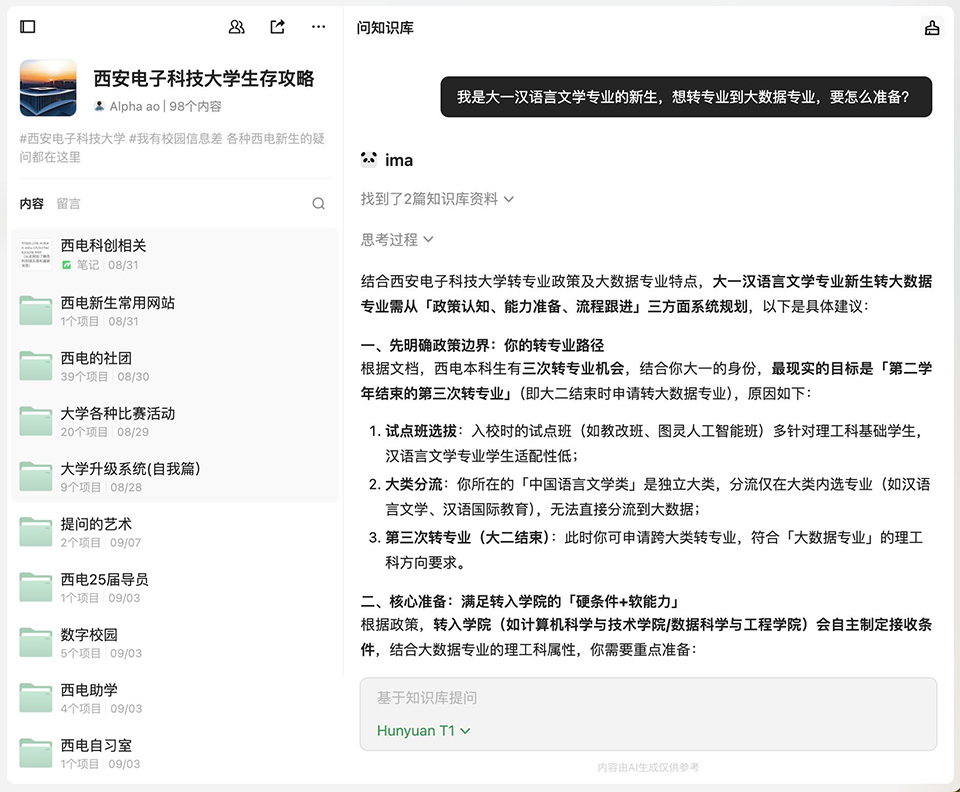Search the content list via magnifier icon

(x=318, y=204)
